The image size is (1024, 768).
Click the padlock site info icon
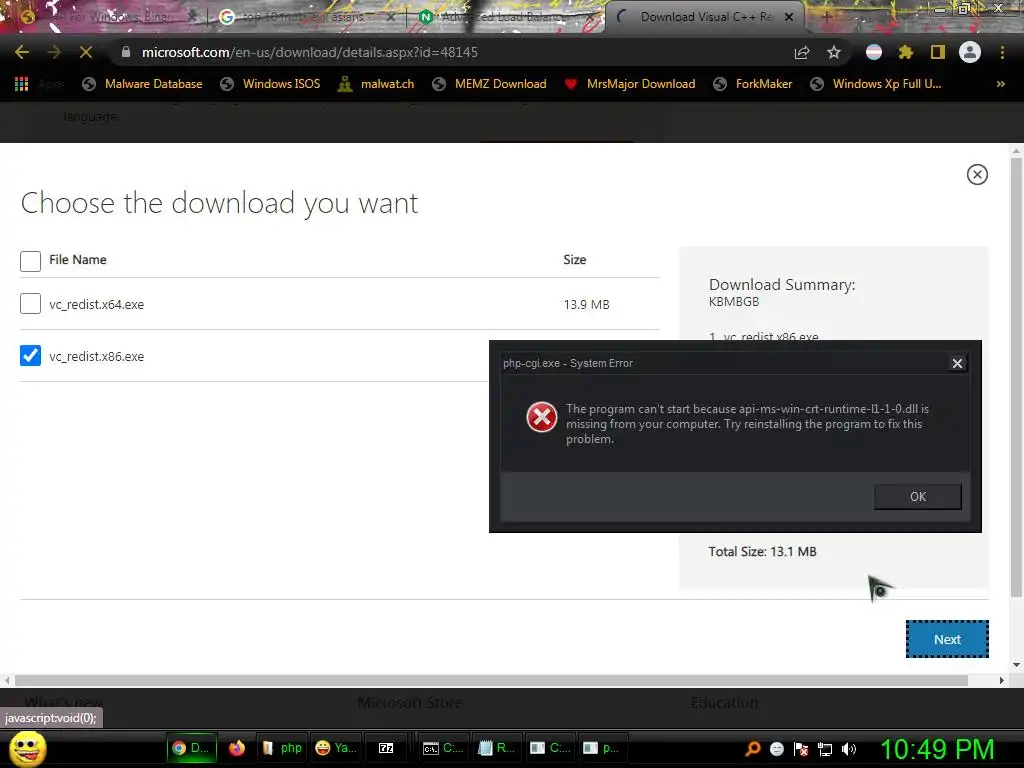pos(126,52)
